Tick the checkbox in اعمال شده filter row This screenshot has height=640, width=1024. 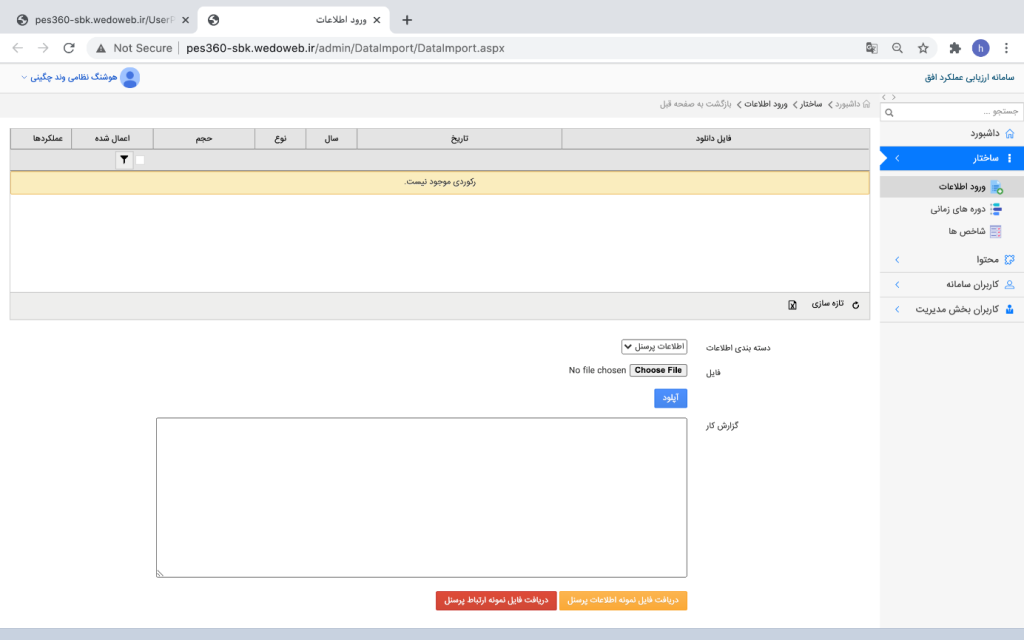(140, 160)
